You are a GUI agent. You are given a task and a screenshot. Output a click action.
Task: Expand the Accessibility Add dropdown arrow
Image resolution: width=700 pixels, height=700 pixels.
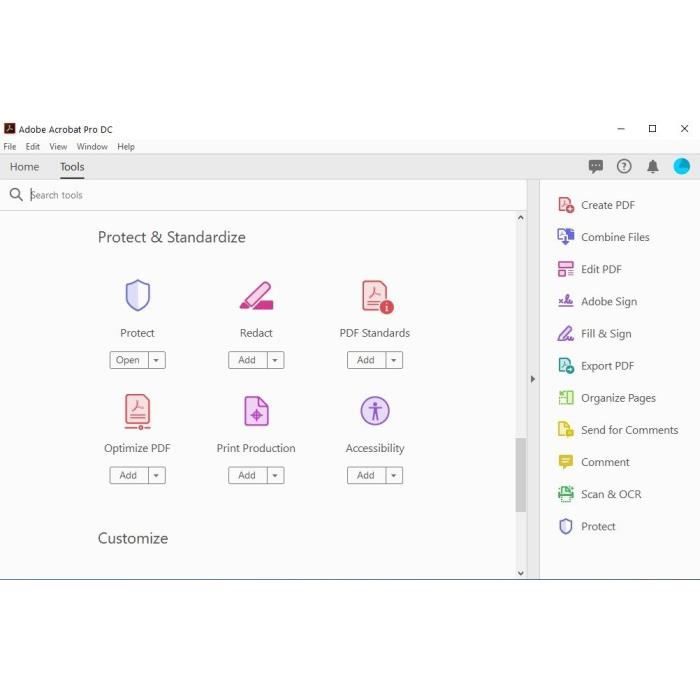(x=394, y=475)
